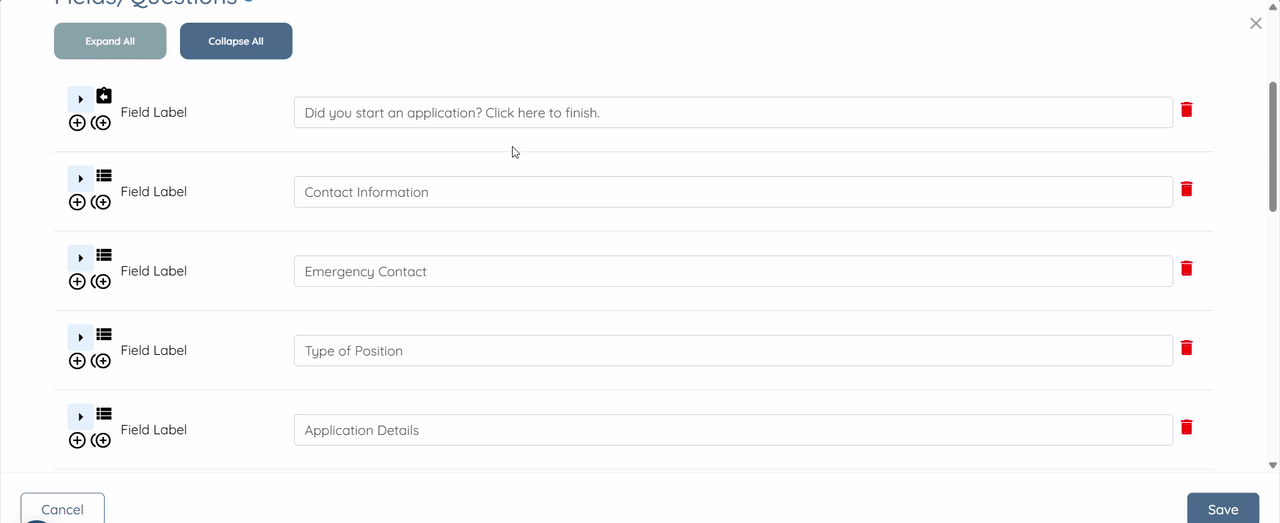Click the Expand All button

point(110,41)
